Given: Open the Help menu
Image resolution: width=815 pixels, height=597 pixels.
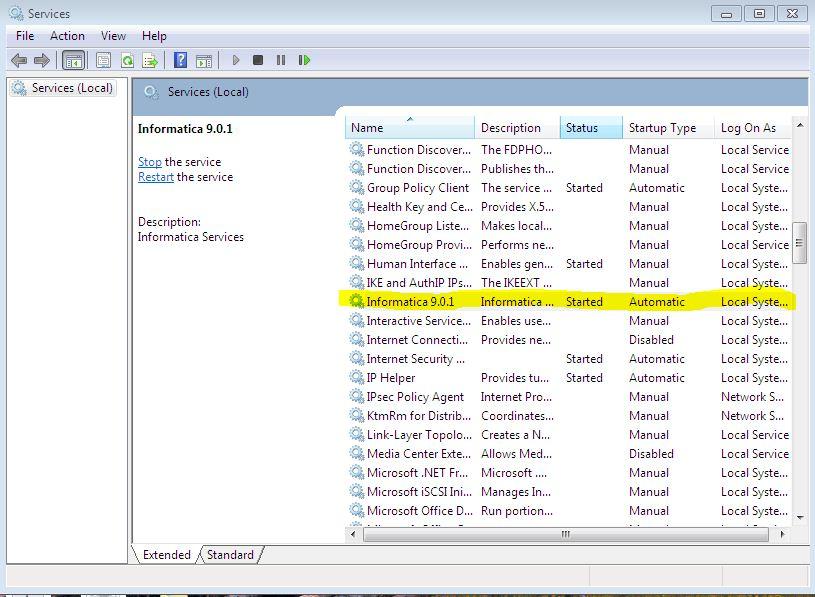Looking at the screenshot, I should 154,36.
